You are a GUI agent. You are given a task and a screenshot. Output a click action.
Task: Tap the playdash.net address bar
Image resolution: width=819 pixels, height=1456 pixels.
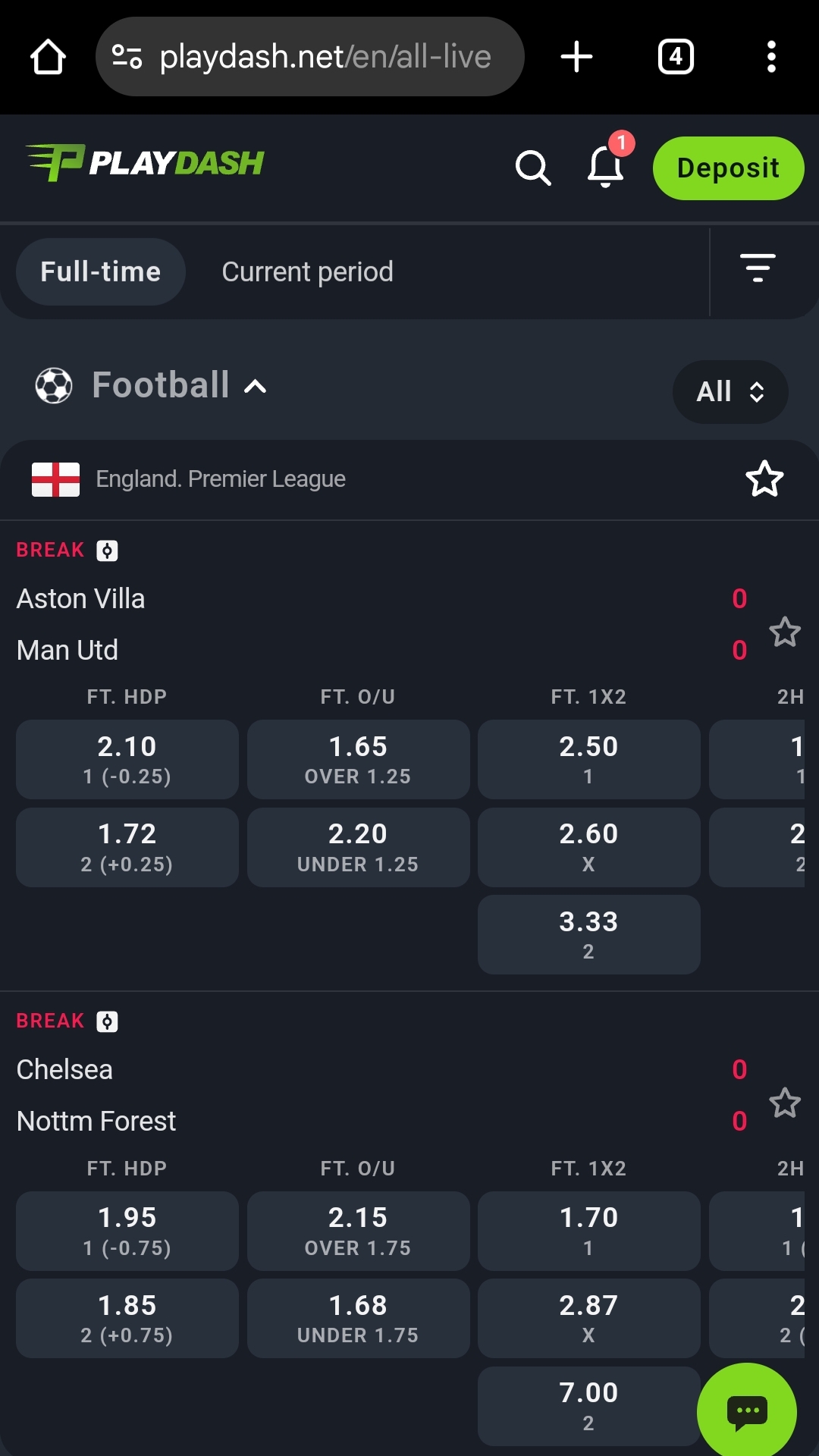coord(309,57)
